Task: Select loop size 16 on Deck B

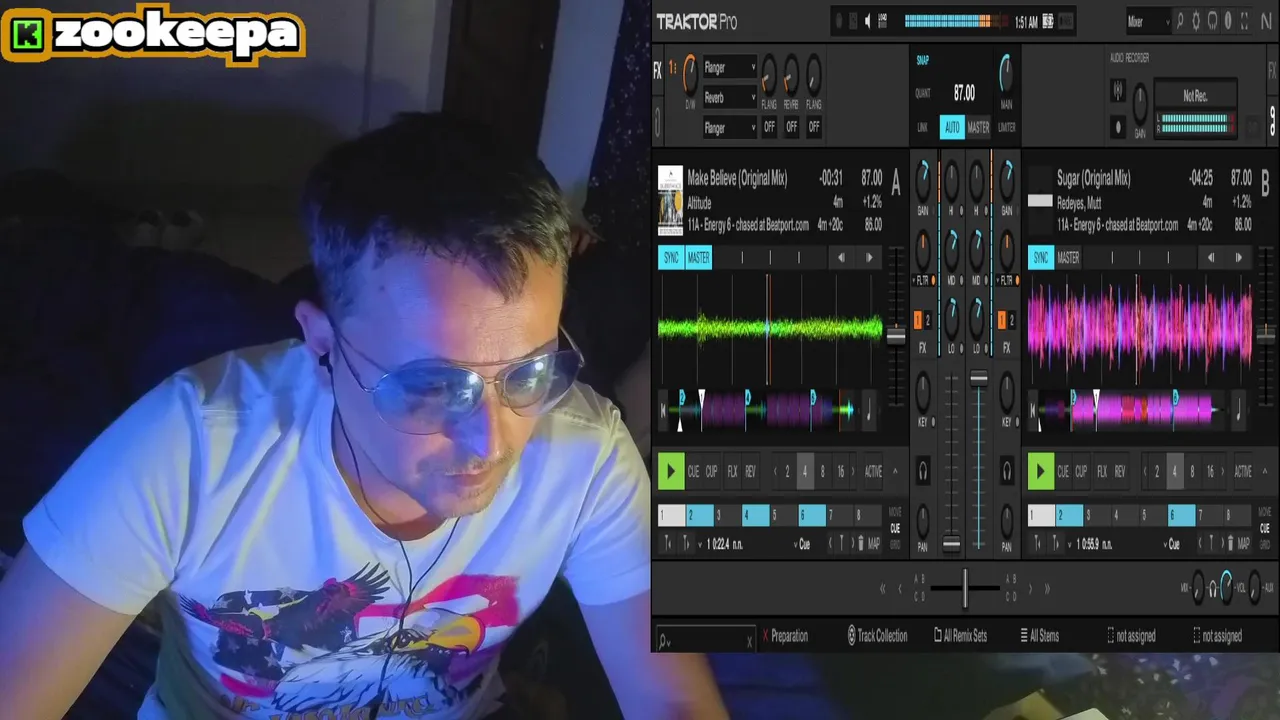Action: [1210, 471]
